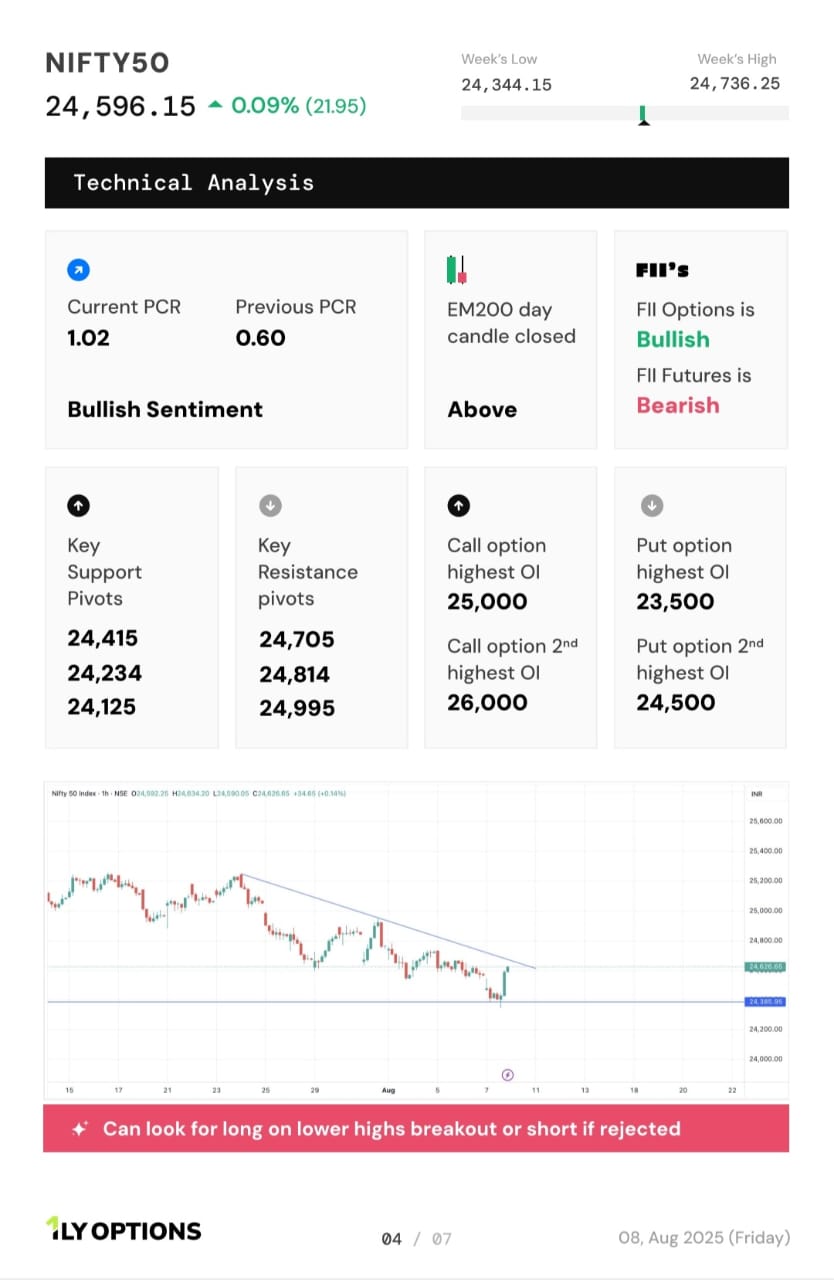
Task: Click the purple lightning icon on chart axis
Action: [x=507, y=1074]
